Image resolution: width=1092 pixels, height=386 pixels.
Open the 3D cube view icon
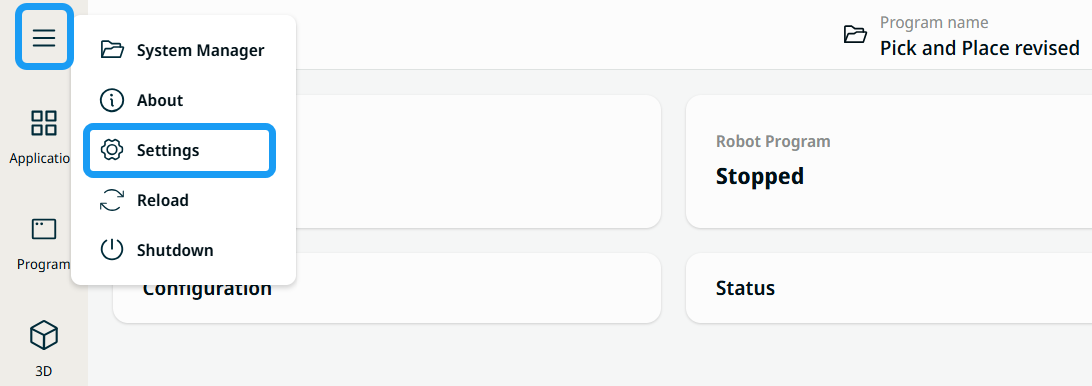click(x=44, y=335)
